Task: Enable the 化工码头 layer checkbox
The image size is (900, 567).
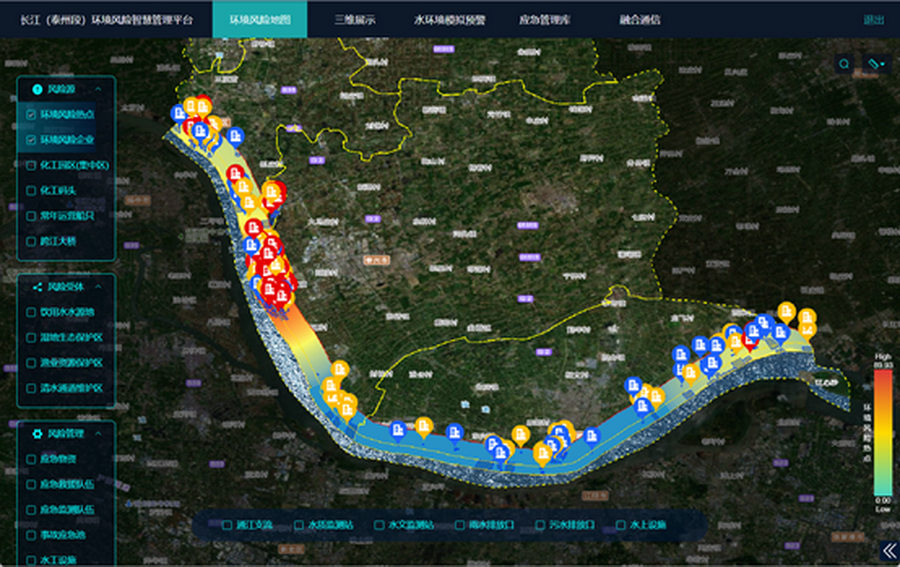Action: [x=31, y=190]
